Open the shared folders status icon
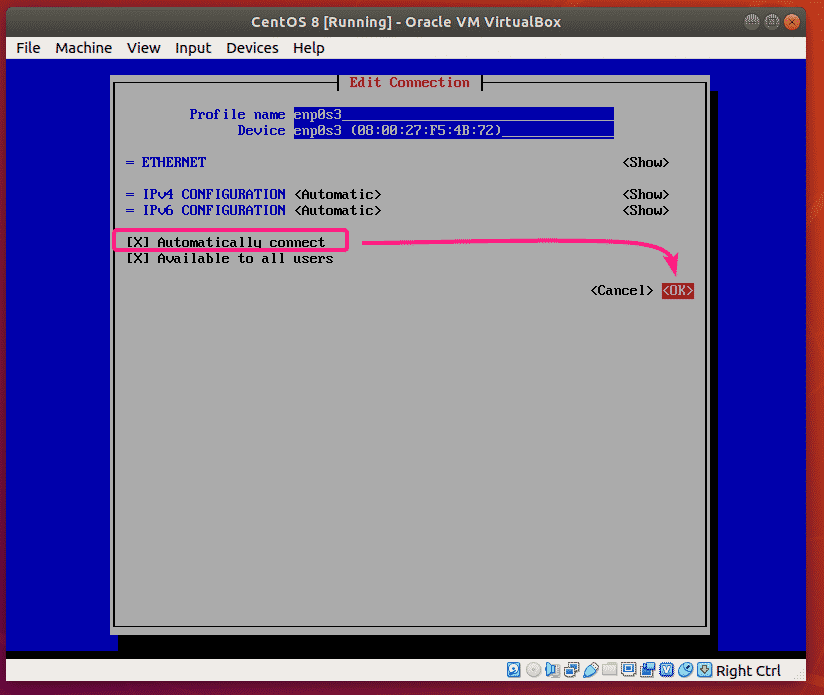The width and height of the screenshot is (824, 695). (610, 670)
